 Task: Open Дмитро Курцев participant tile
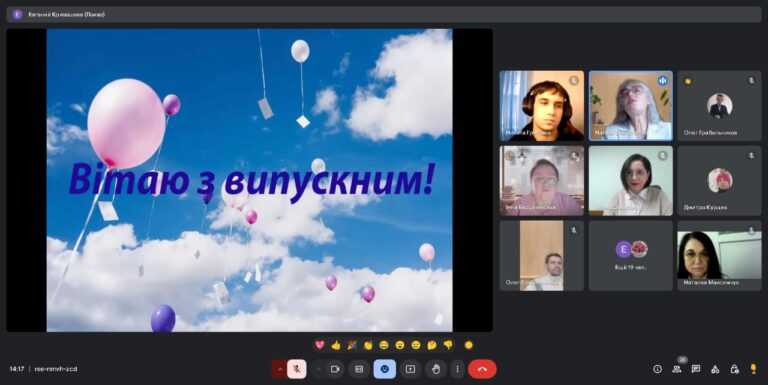720,180
